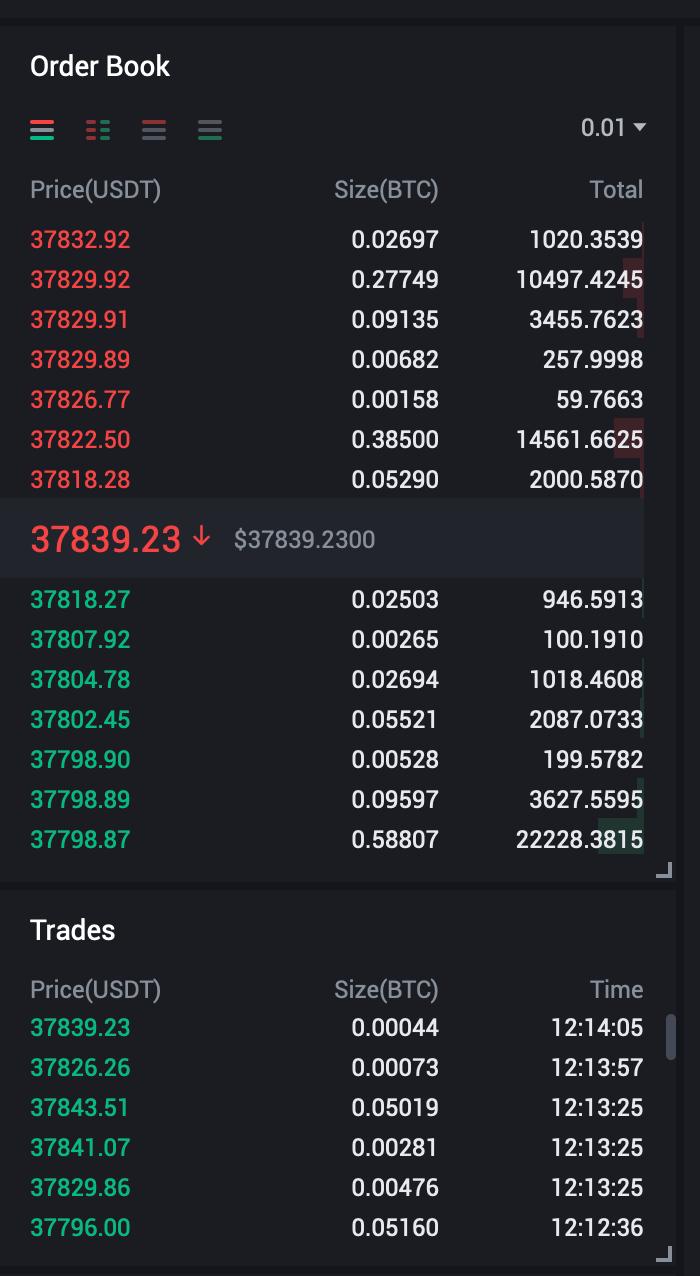This screenshot has height=1276, width=700.
Task: Click the Order Book panel resize corner icon
Action: tap(663, 871)
